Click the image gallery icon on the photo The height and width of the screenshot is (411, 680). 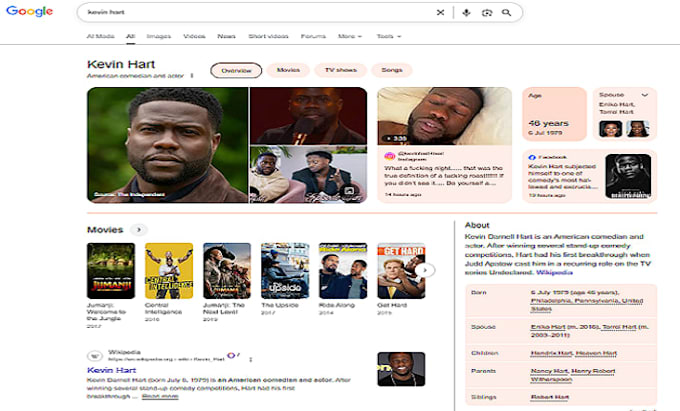[x=349, y=191]
